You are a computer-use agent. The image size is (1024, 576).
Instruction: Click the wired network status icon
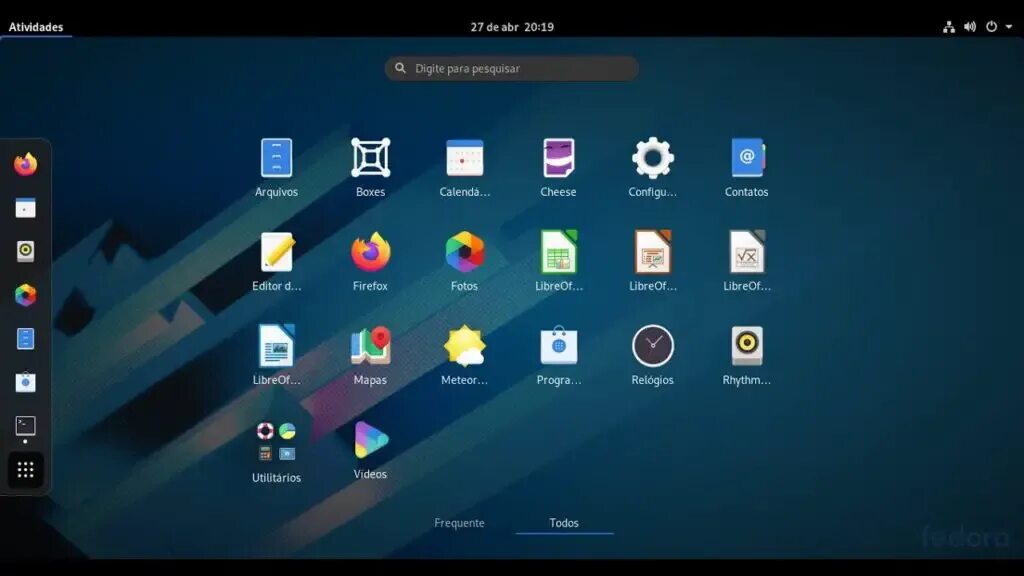(x=949, y=27)
